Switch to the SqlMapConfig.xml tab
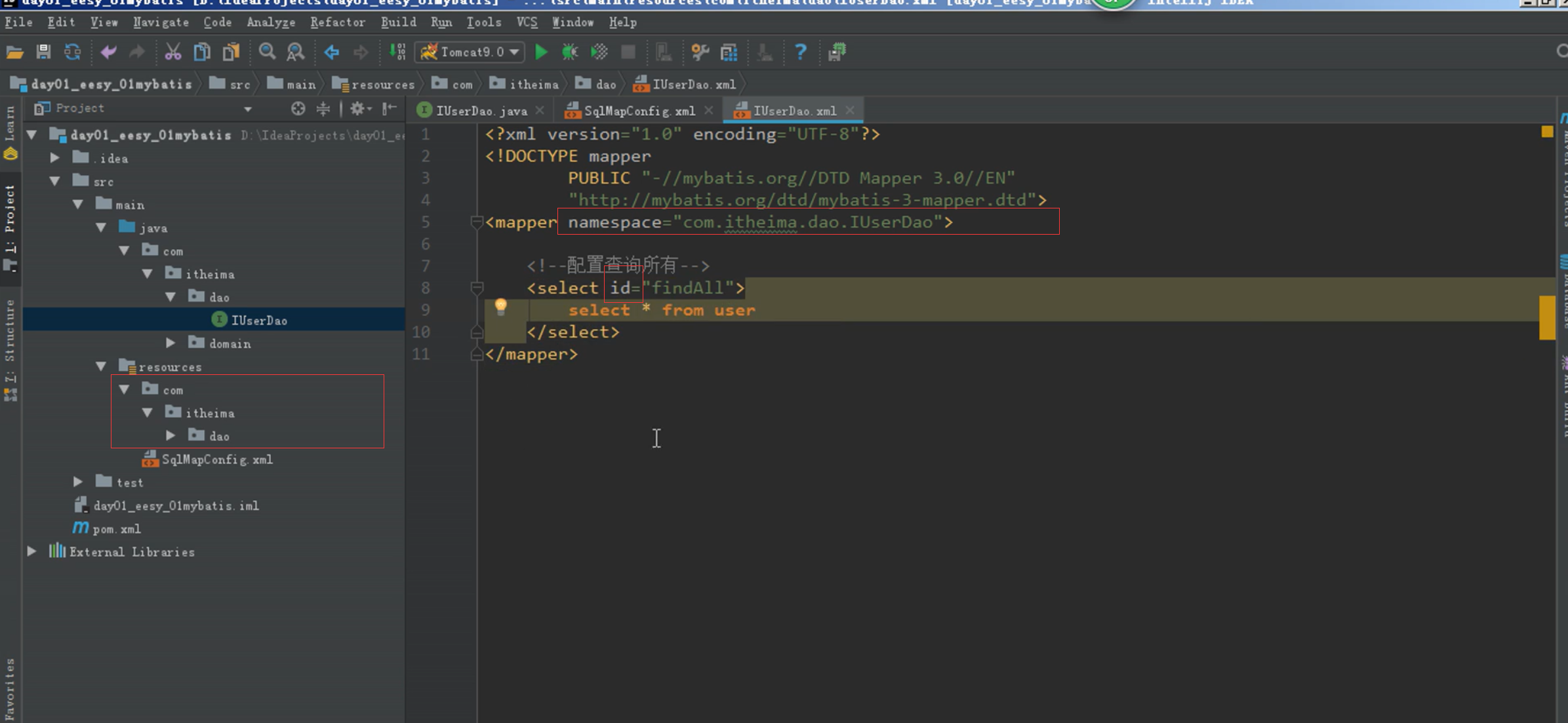Screen dimensions: 1568x723 (x=638, y=111)
